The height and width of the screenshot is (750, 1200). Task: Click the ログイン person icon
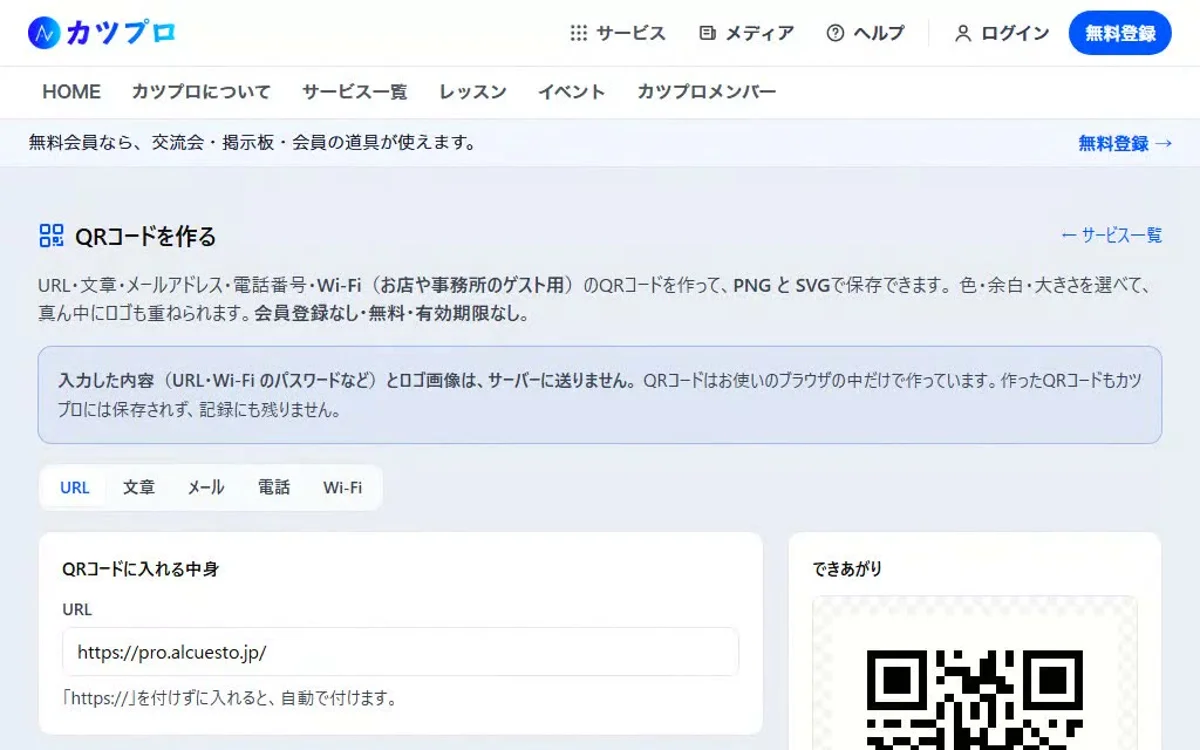coord(963,33)
